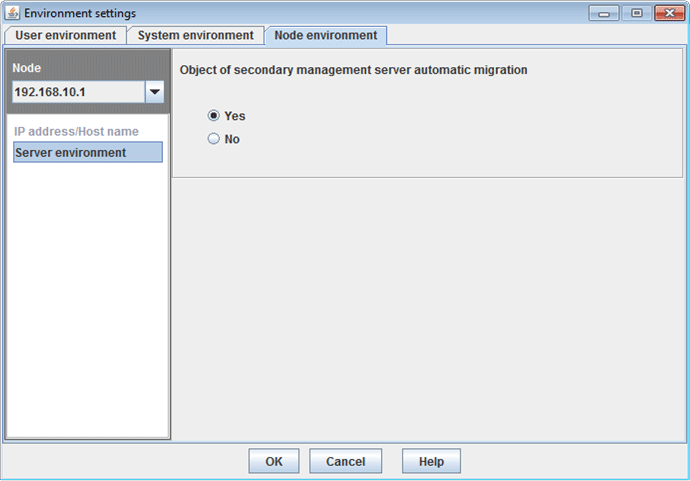
Task: Open Help for environment settings
Action: 431,461
